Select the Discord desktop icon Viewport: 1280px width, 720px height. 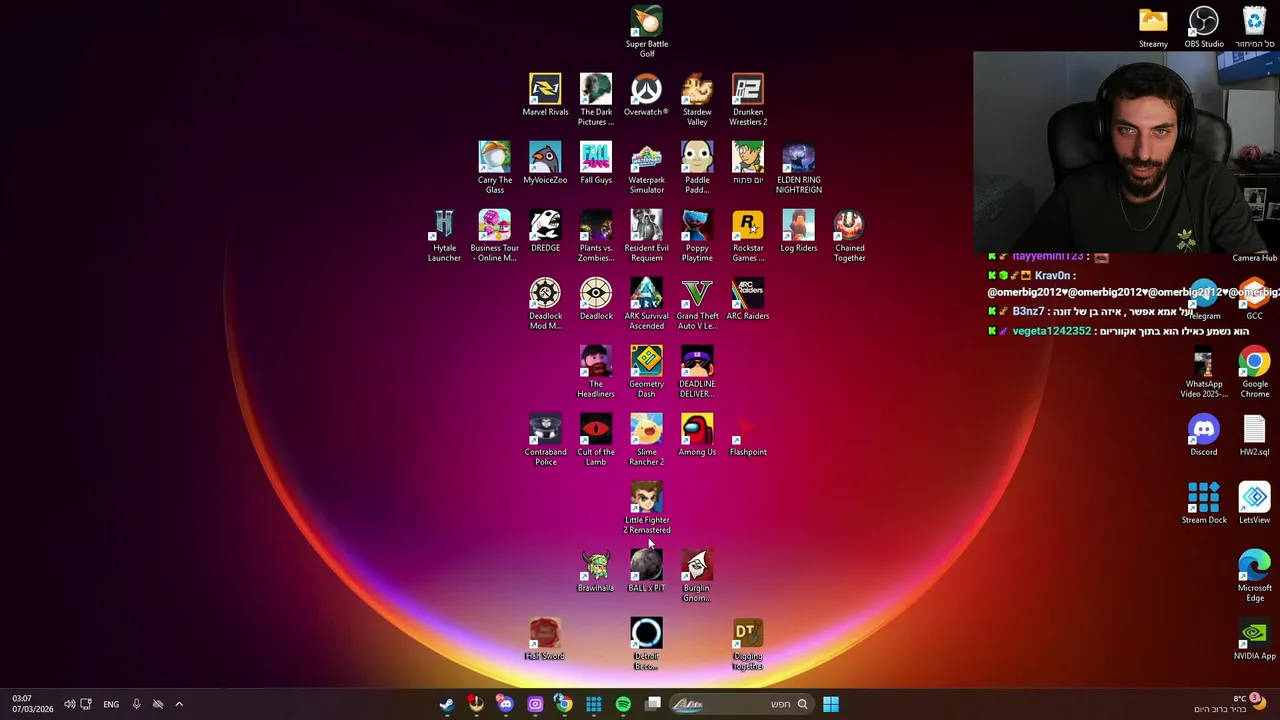[1204, 435]
